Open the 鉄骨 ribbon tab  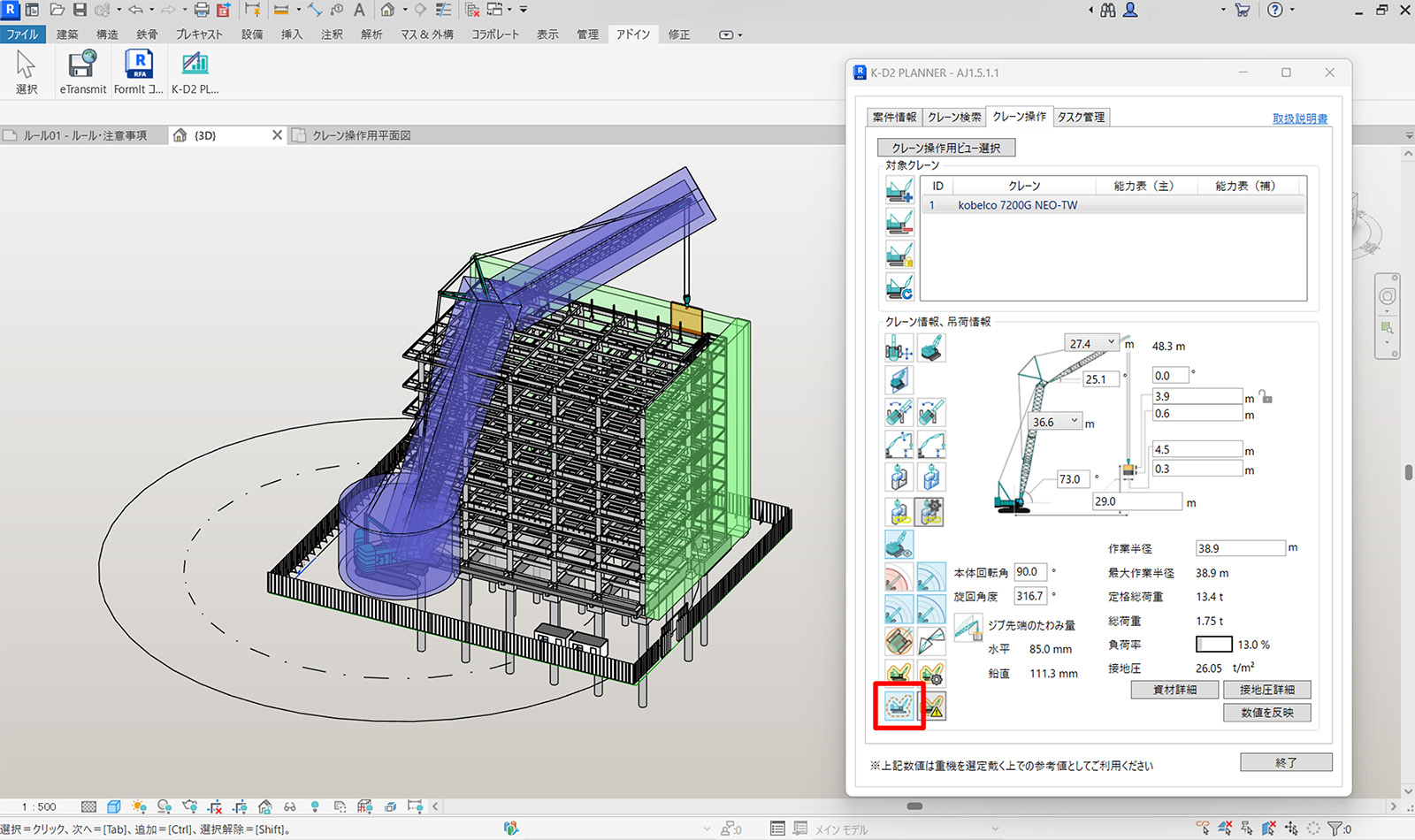[147, 34]
